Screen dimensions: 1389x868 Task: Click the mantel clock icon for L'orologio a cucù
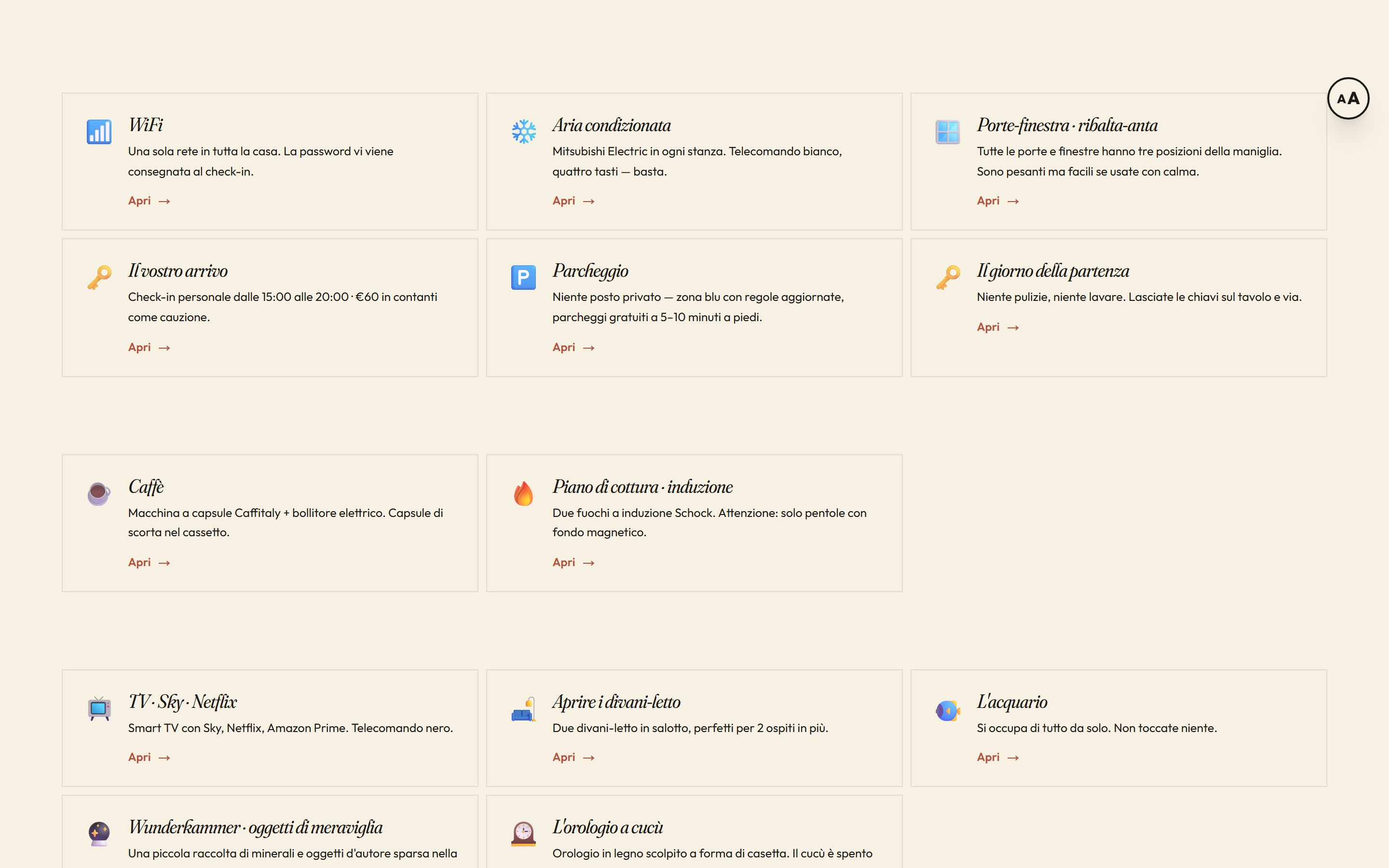(523, 834)
